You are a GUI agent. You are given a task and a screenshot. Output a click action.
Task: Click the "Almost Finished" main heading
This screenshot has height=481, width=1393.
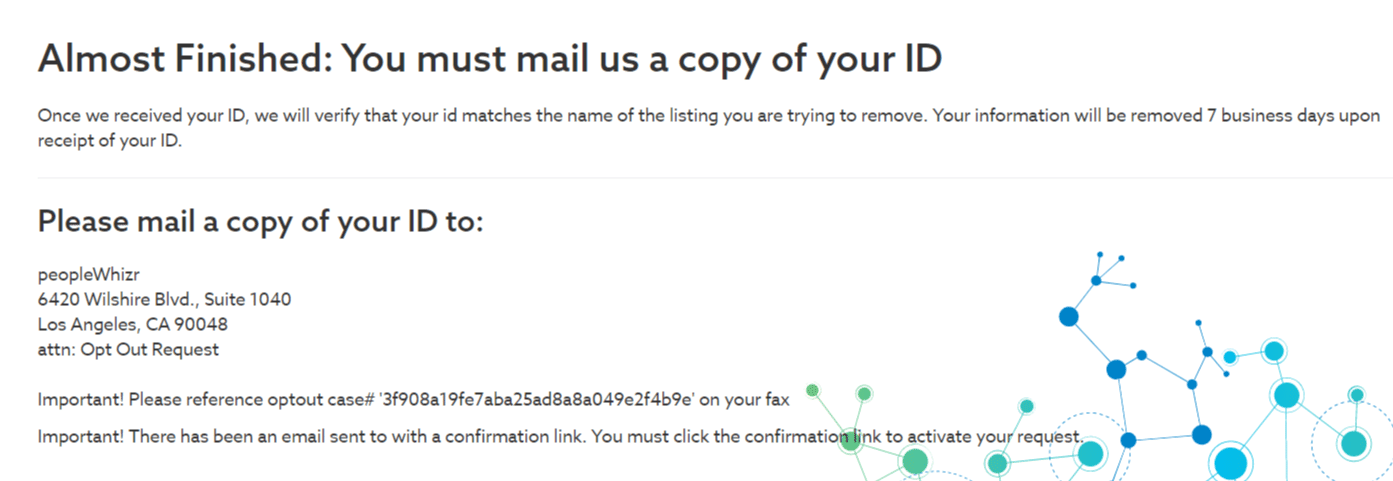[490, 60]
